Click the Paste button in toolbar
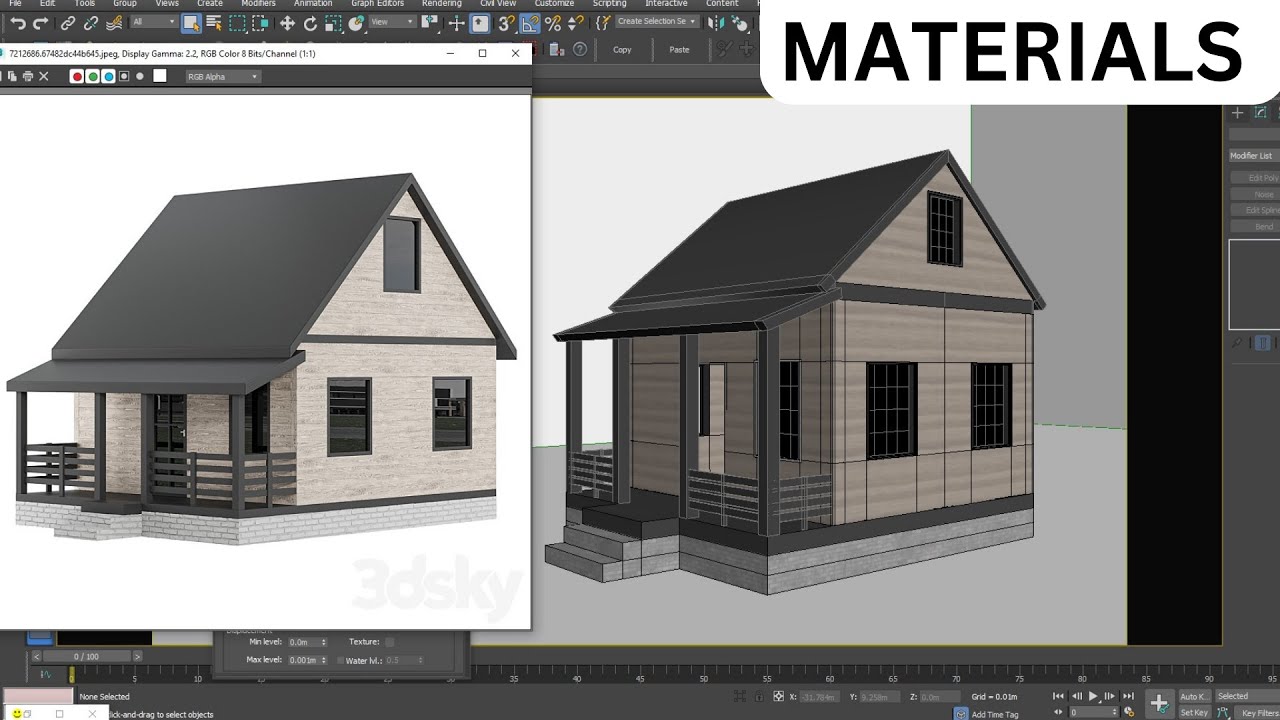 click(x=679, y=50)
